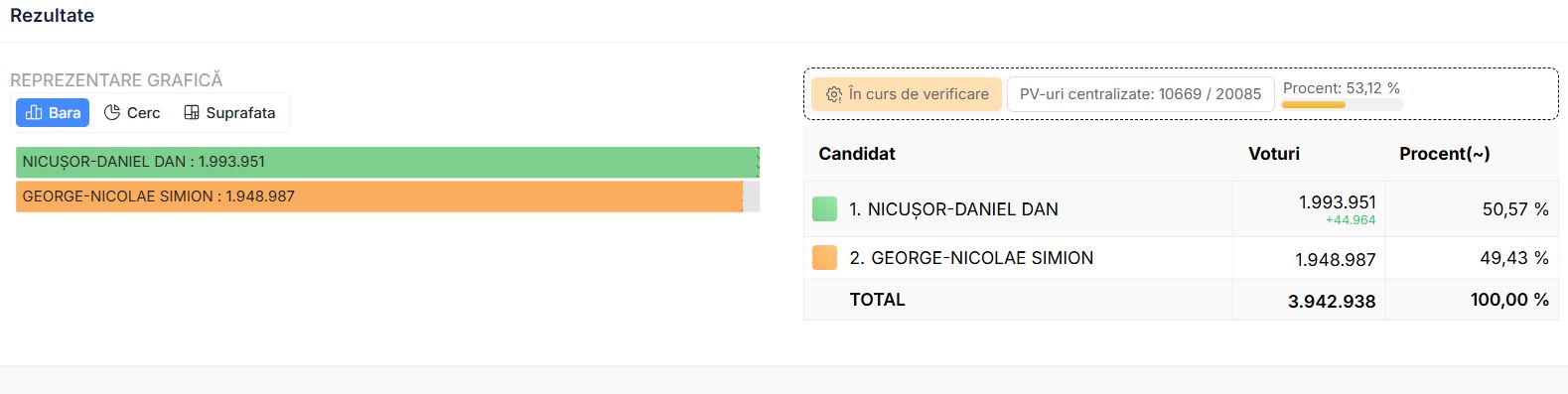Select the Bara chart view
The width and height of the screenshot is (1568, 394).
point(53,113)
